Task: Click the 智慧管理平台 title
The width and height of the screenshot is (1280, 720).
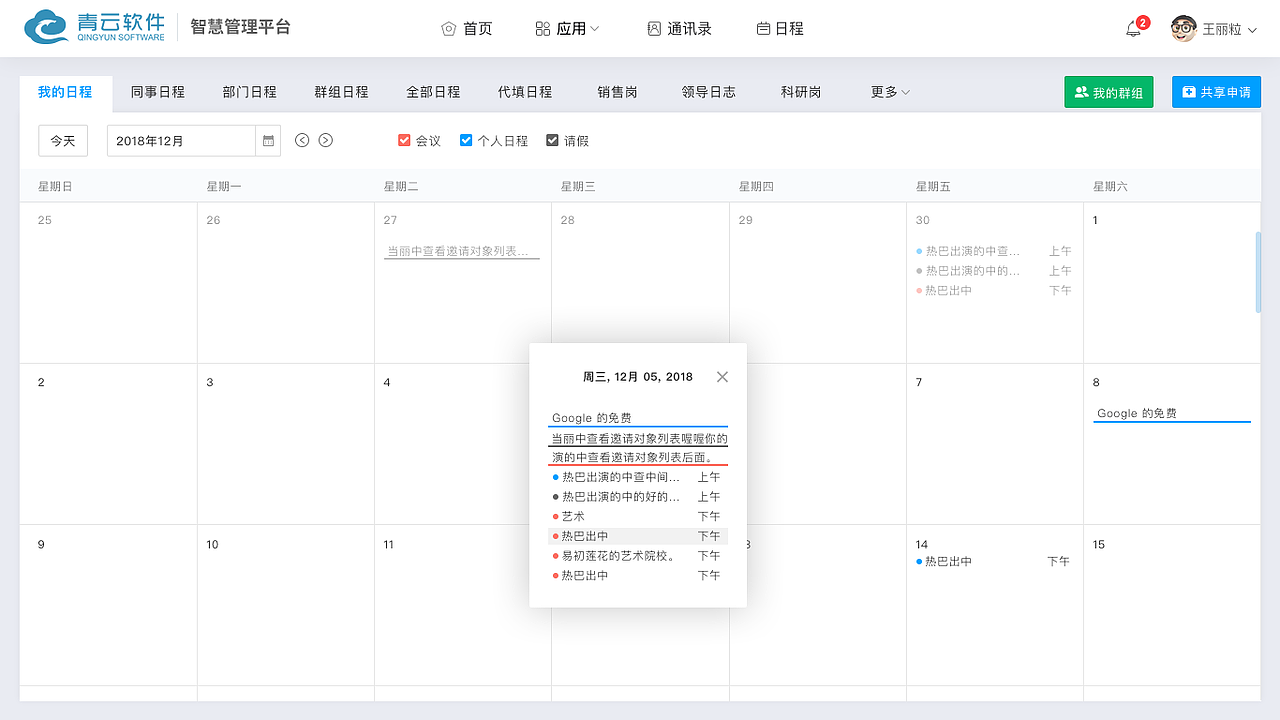Action: tap(240, 27)
